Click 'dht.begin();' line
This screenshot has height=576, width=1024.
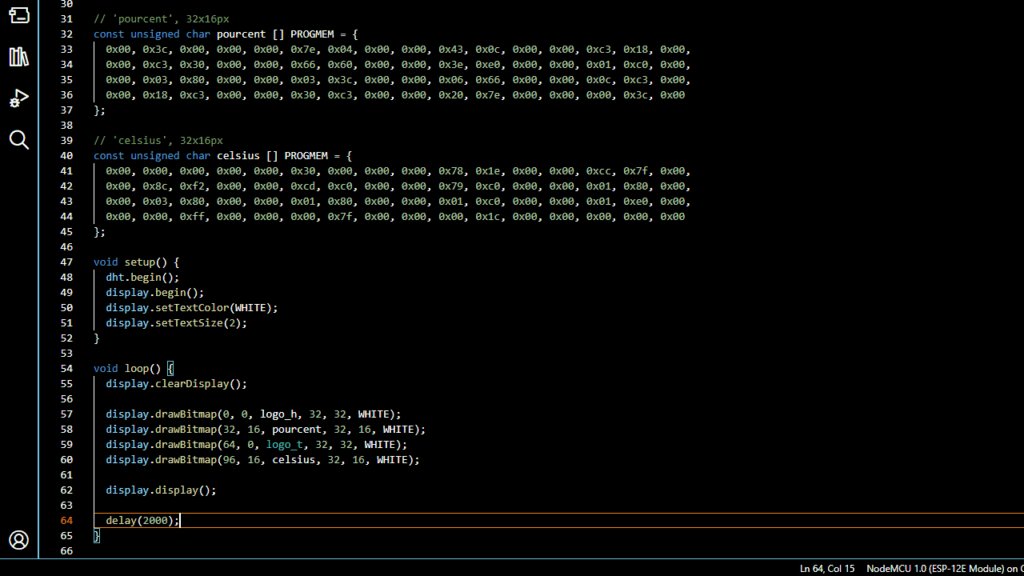pos(142,277)
